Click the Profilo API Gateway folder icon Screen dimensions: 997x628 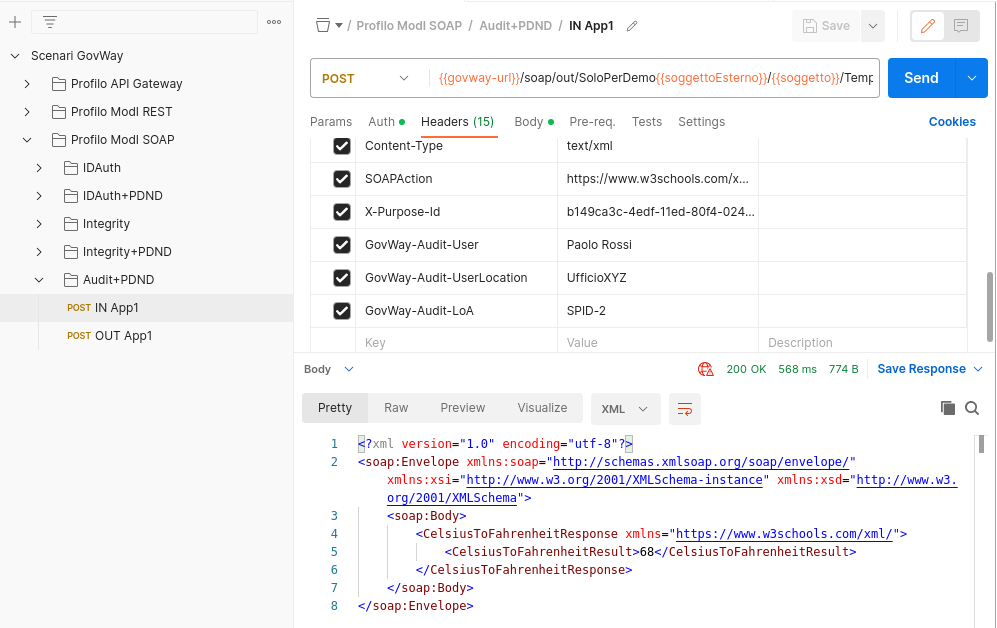(58, 84)
